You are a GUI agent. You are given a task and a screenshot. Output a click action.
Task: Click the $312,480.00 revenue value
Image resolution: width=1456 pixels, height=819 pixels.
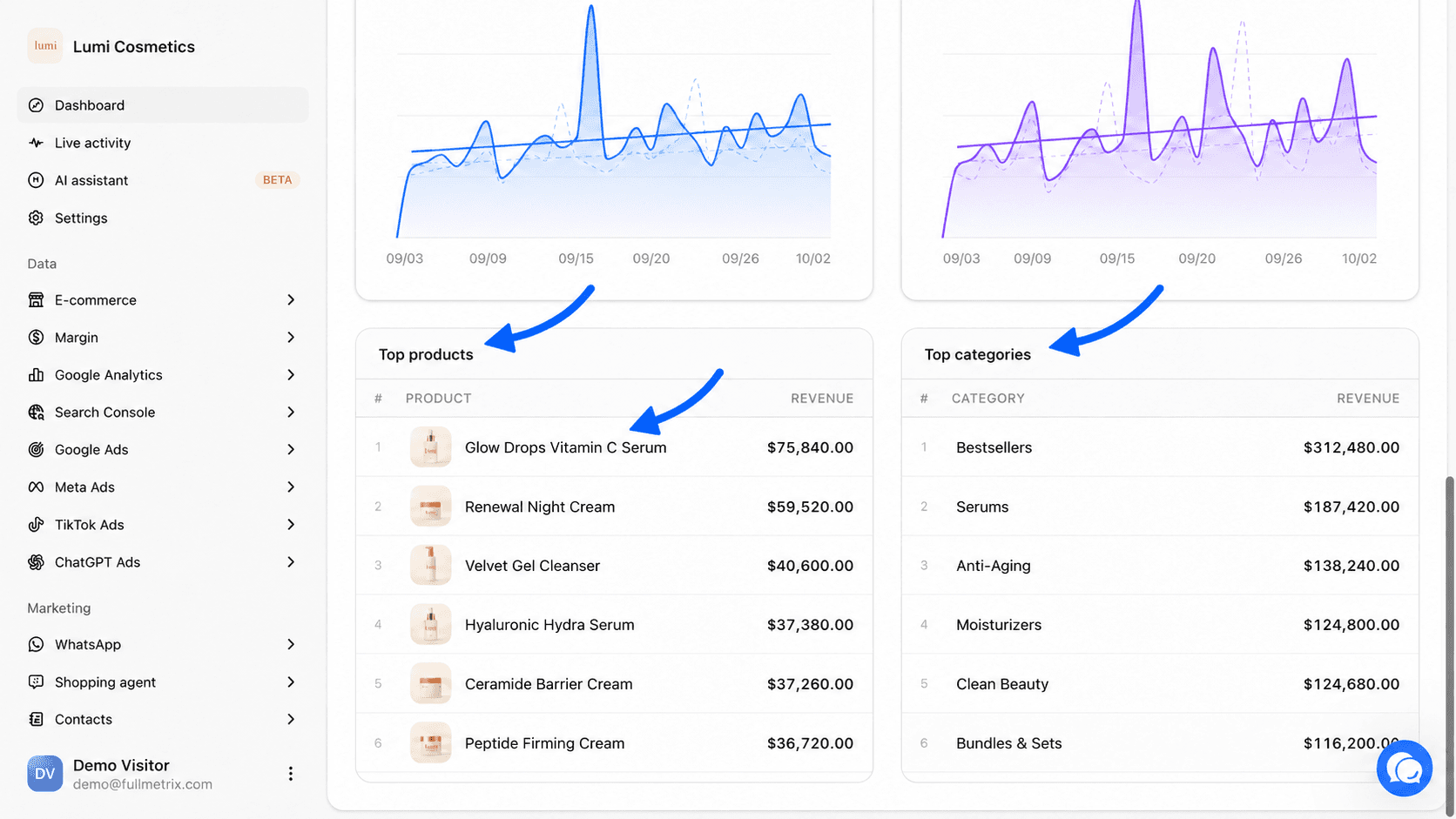1352,447
